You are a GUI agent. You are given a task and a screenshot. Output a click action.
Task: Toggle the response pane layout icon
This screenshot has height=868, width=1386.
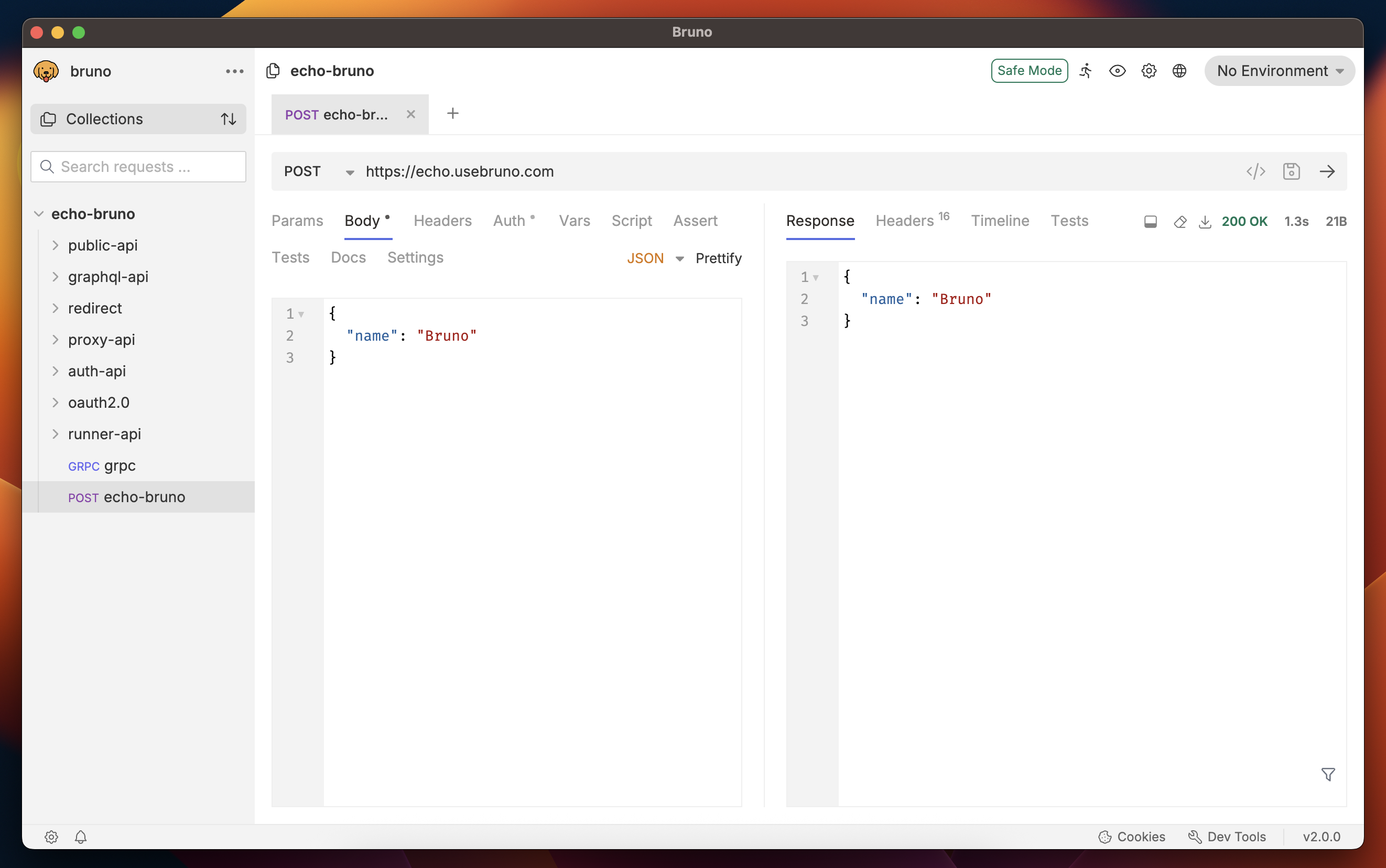coord(1150,222)
